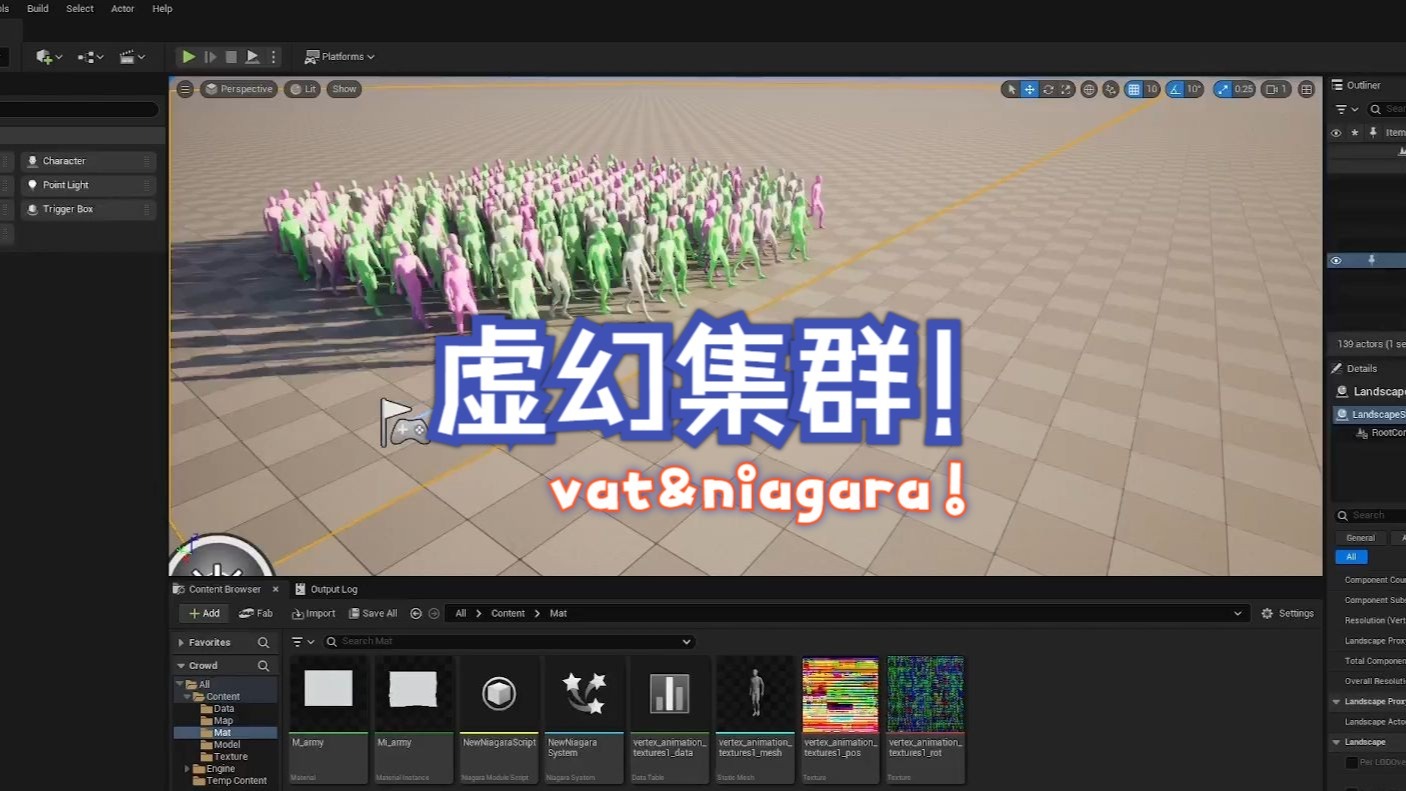
Task: Open the Content Browser asset filter dropdown
Action: tap(303, 641)
